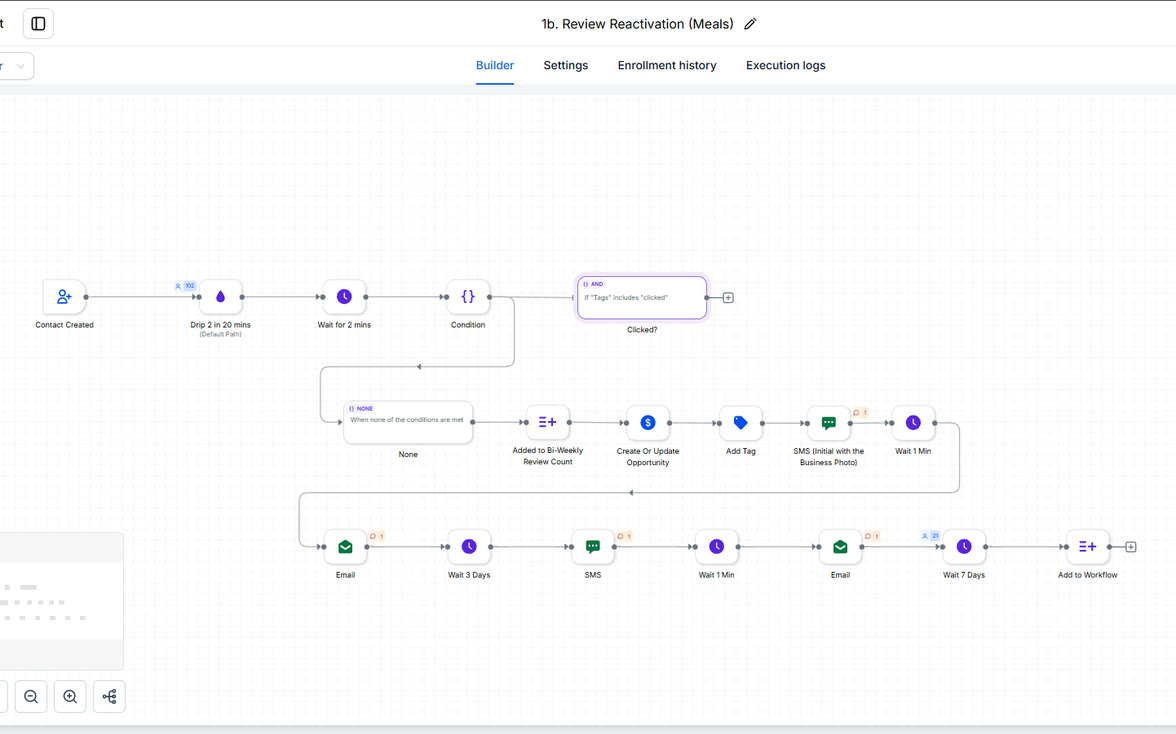This screenshot has width=1176, height=734.
Task: Click the 102 contacts badge on Drip node
Action: click(x=184, y=286)
